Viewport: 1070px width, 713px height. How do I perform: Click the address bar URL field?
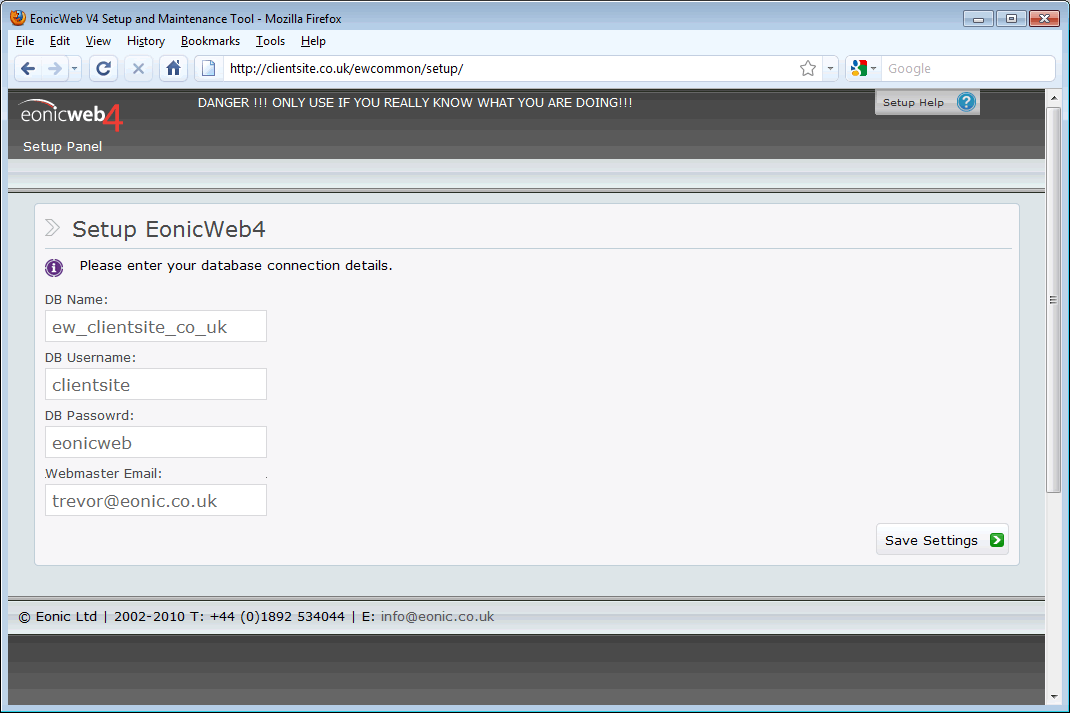click(510, 68)
